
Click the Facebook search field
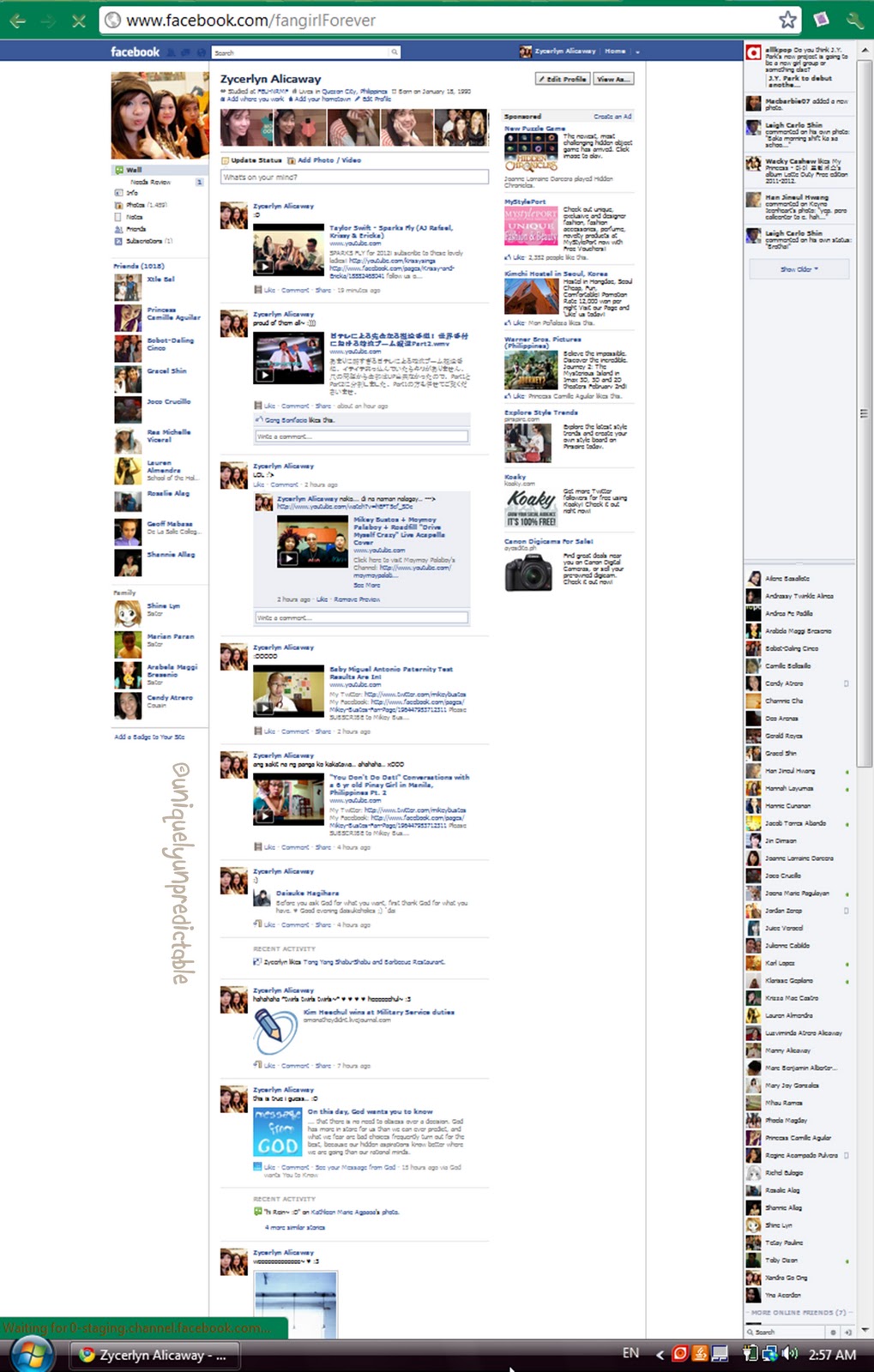pyautogui.click(x=301, y=52)
